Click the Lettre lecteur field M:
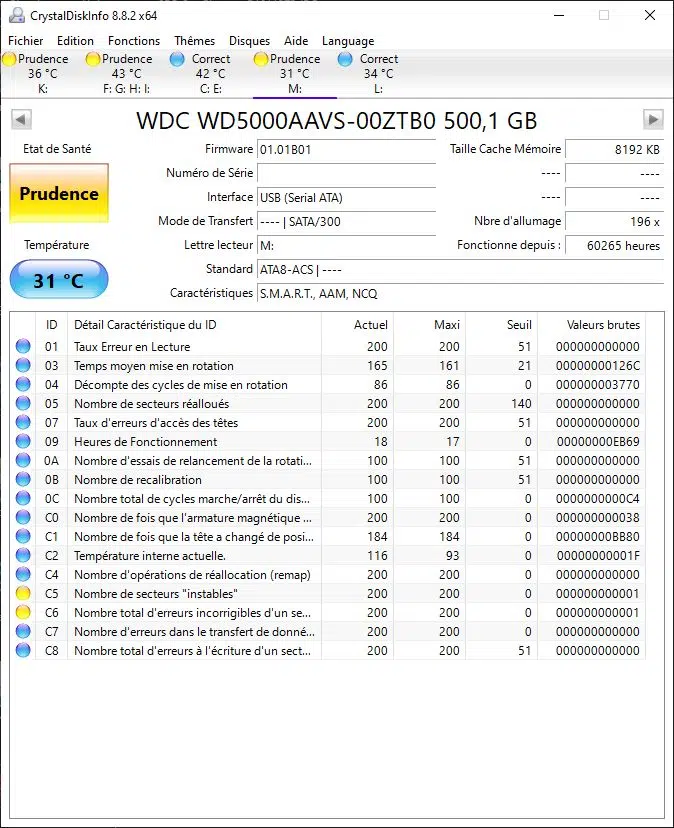674x828 pixels. coord(347,246)
